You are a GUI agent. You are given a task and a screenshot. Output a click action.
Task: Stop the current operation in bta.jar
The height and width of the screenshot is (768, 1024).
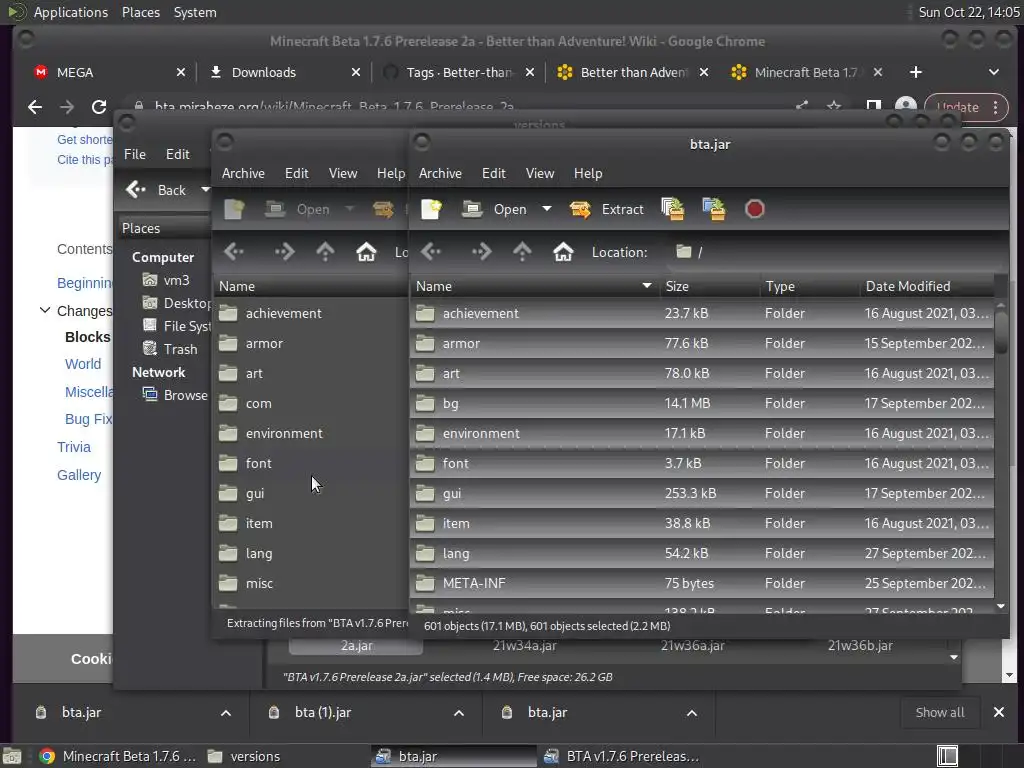tap(754, 209)
